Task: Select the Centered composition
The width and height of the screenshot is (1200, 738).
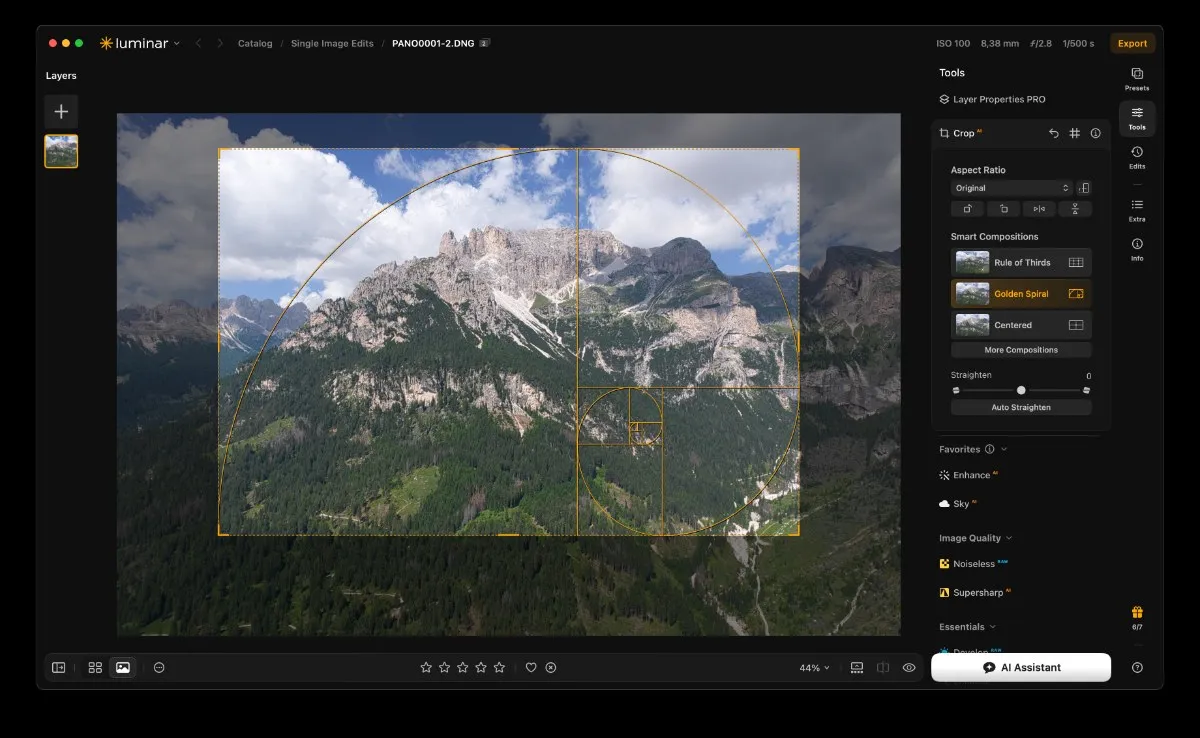Action: tap(1021, 325)
